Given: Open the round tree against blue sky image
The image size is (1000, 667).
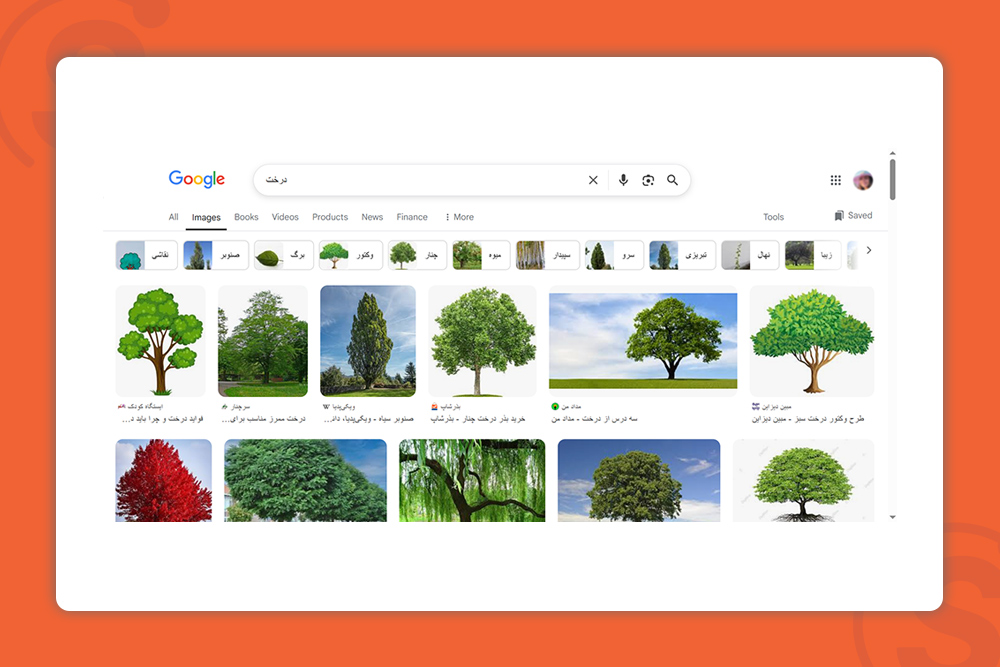Looking at the screenshot, I should pyautogui.click(x=639, y=480).
